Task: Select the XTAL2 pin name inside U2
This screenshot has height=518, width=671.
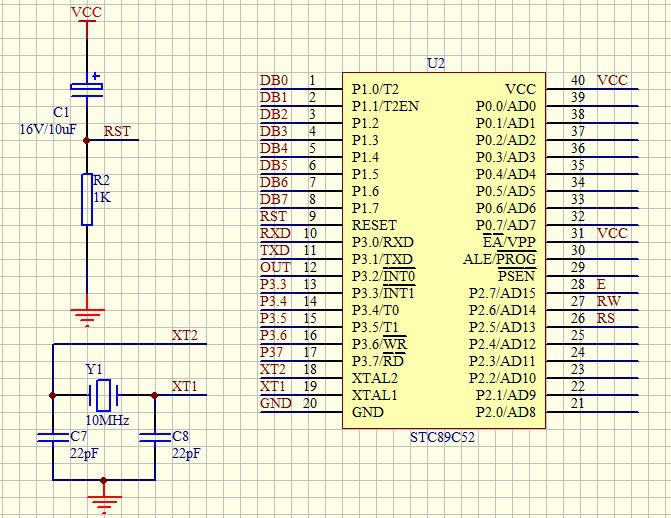Action: click(x=374, y=378)
